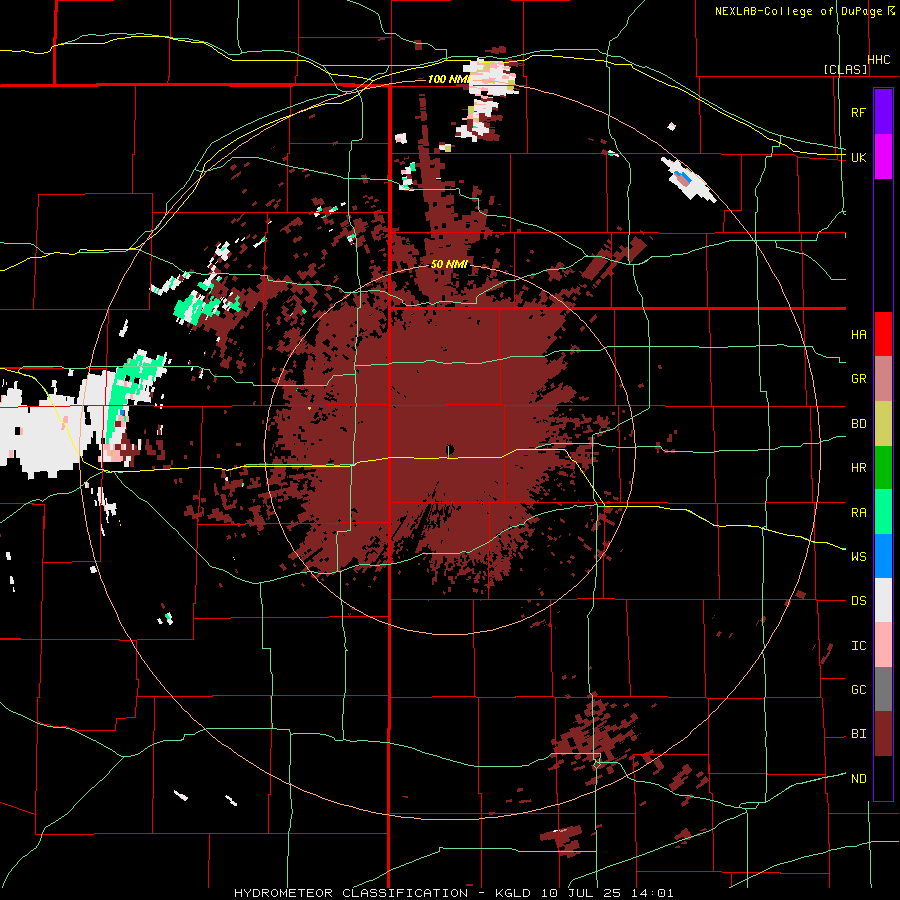
Task: Click the radar site black dot at center
Action: pos(450,448)
